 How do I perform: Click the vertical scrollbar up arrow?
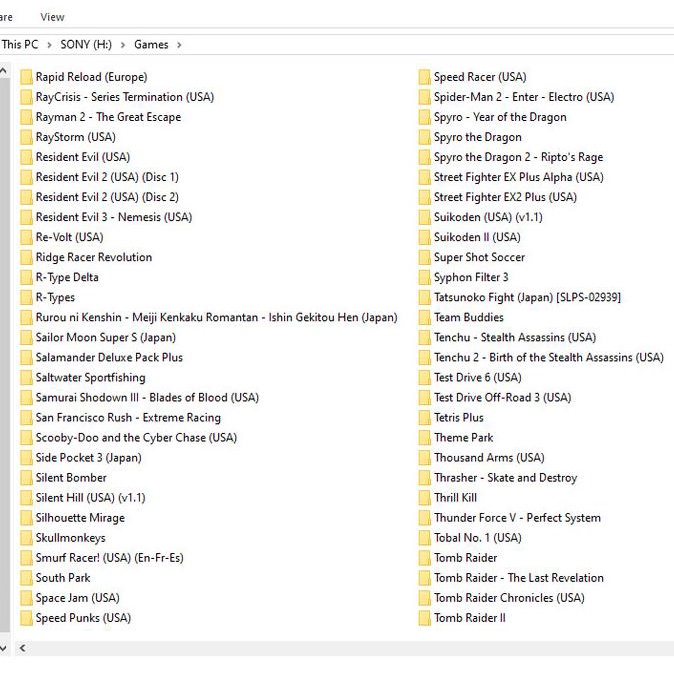pos(3,70)
